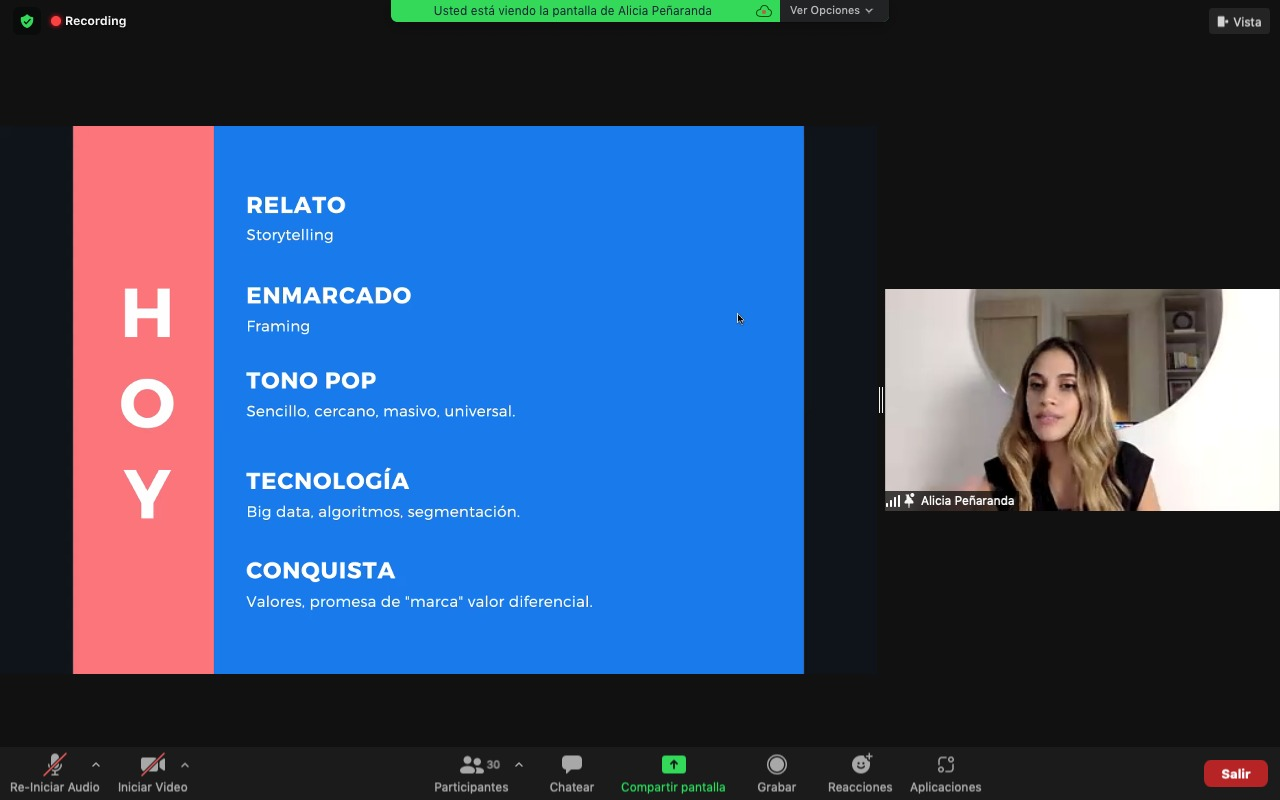Open the Ver Opciones dropdown menu

[832, 11]
